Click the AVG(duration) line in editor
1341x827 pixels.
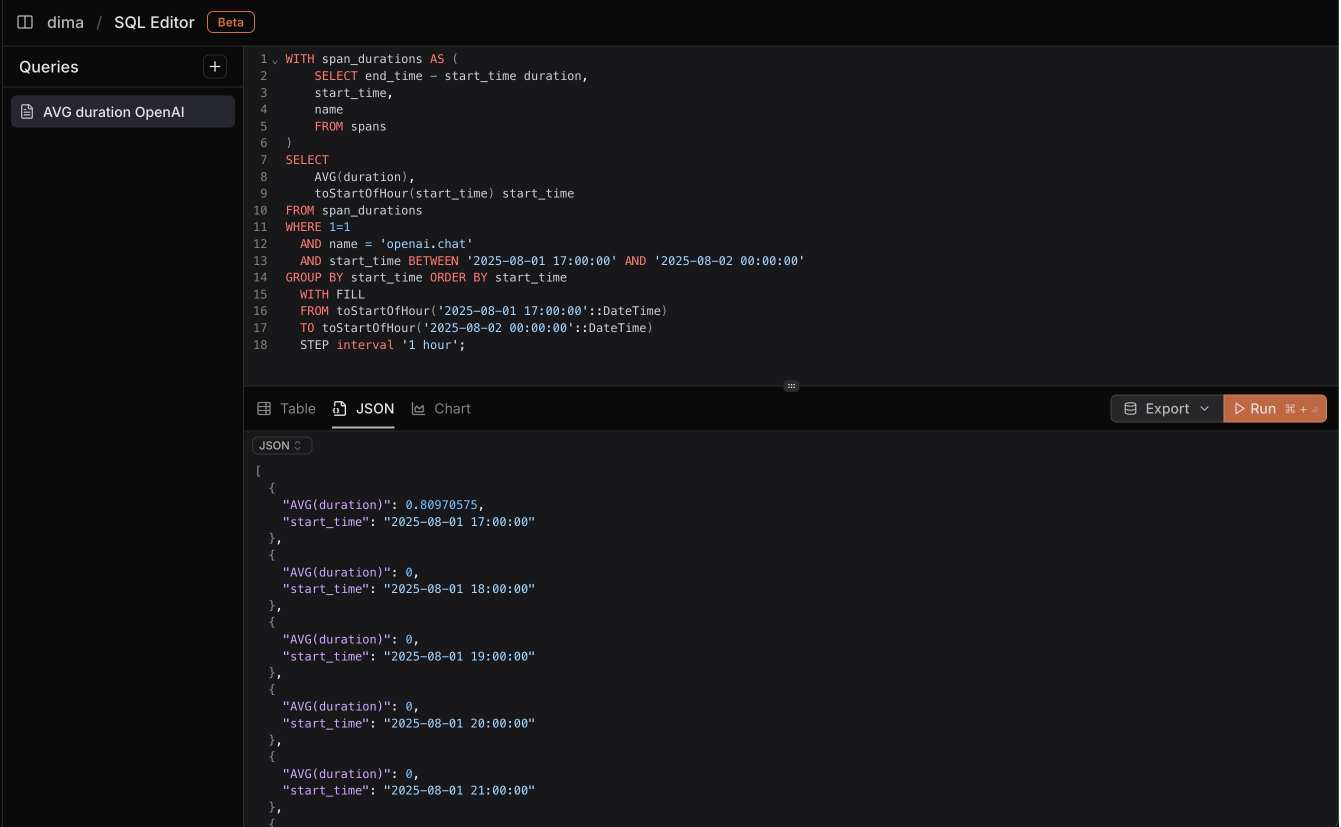(364, 177)
